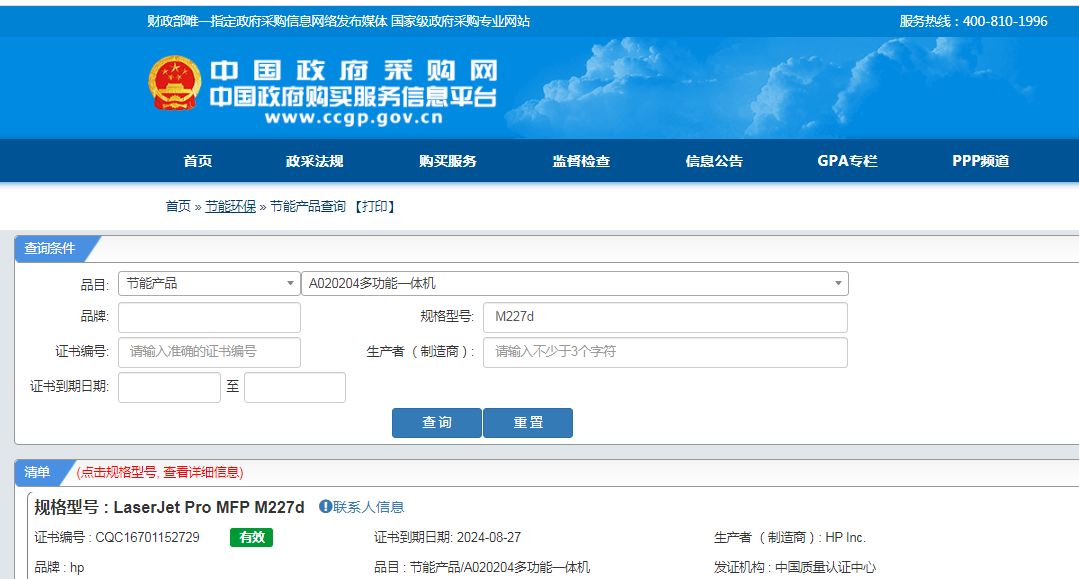
Task: Follow the 节能环保 breadcrumb link
Action: [x=231, y=206]
